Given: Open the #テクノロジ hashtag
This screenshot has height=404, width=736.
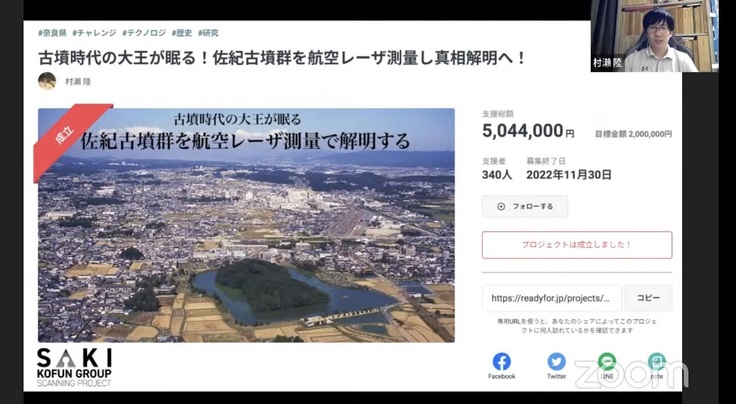Looking at the screenshot, I should click(x=144, y=33).
